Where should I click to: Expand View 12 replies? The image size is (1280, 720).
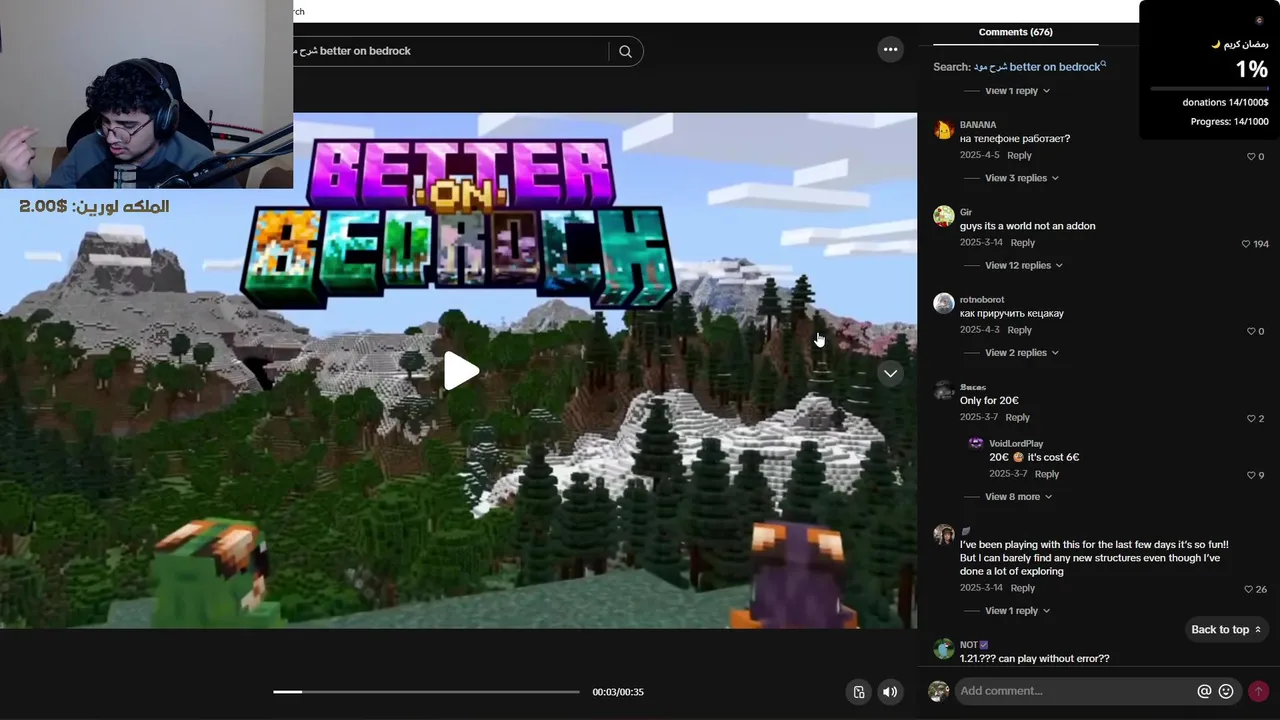point(1024,265)
